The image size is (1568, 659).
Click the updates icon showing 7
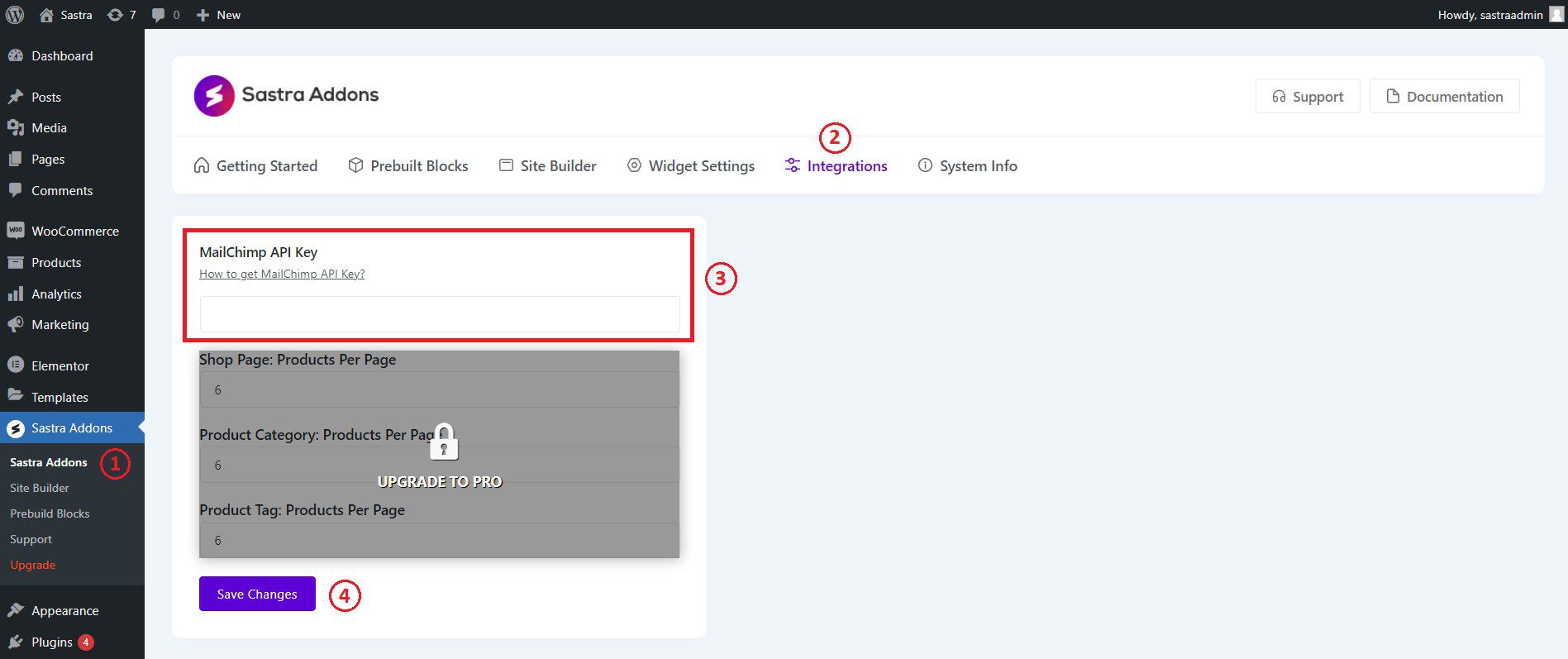(115, 15)
